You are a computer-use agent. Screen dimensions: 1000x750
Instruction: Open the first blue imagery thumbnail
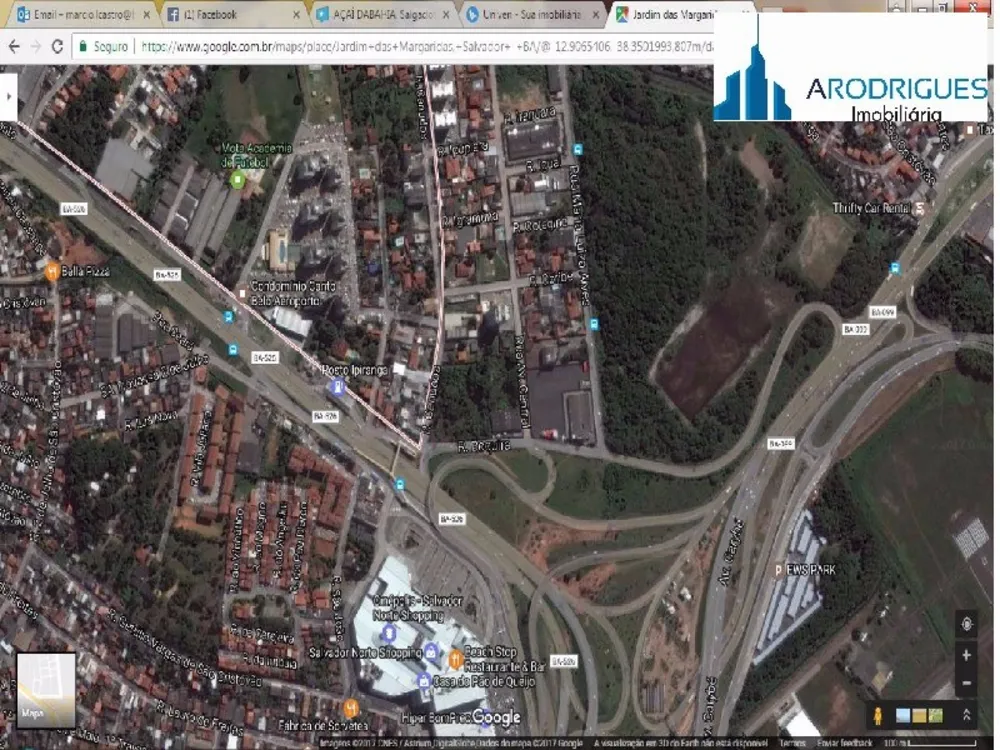(903, 716)
